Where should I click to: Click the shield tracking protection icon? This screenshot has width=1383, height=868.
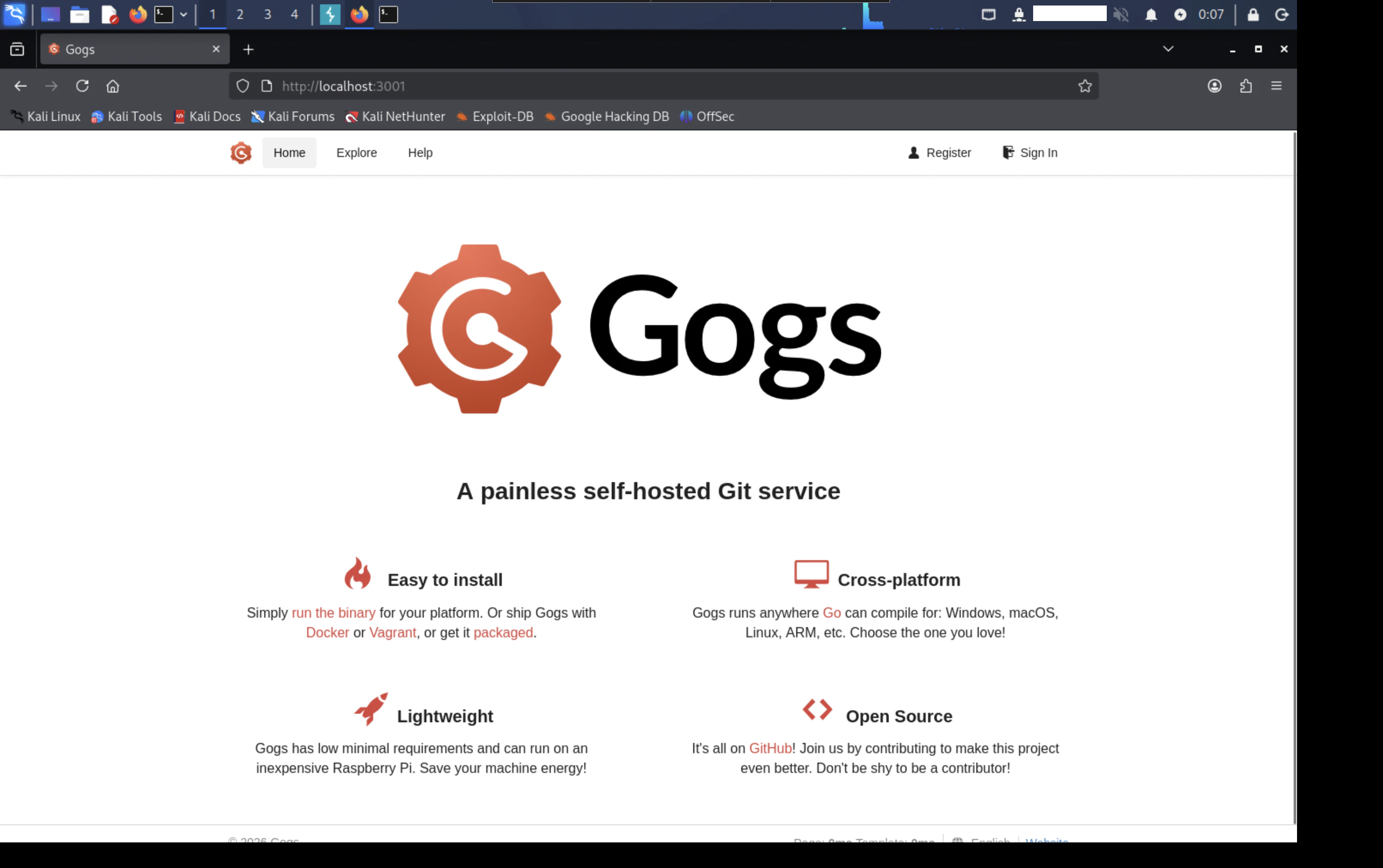(242, 86)
